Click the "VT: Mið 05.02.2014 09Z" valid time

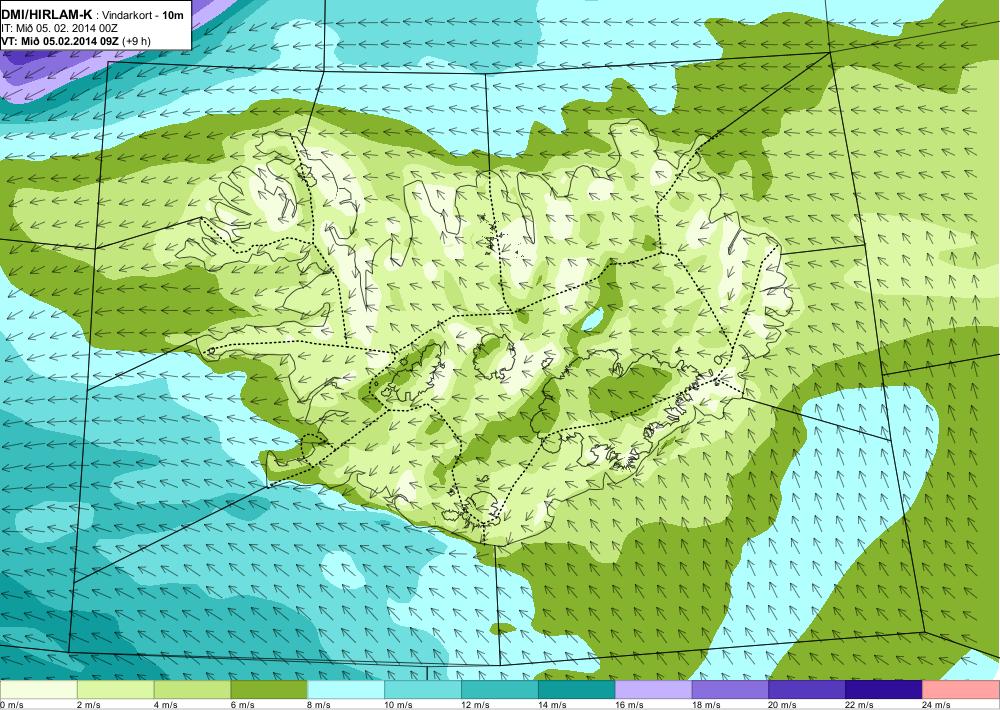[x=61, y=41]
